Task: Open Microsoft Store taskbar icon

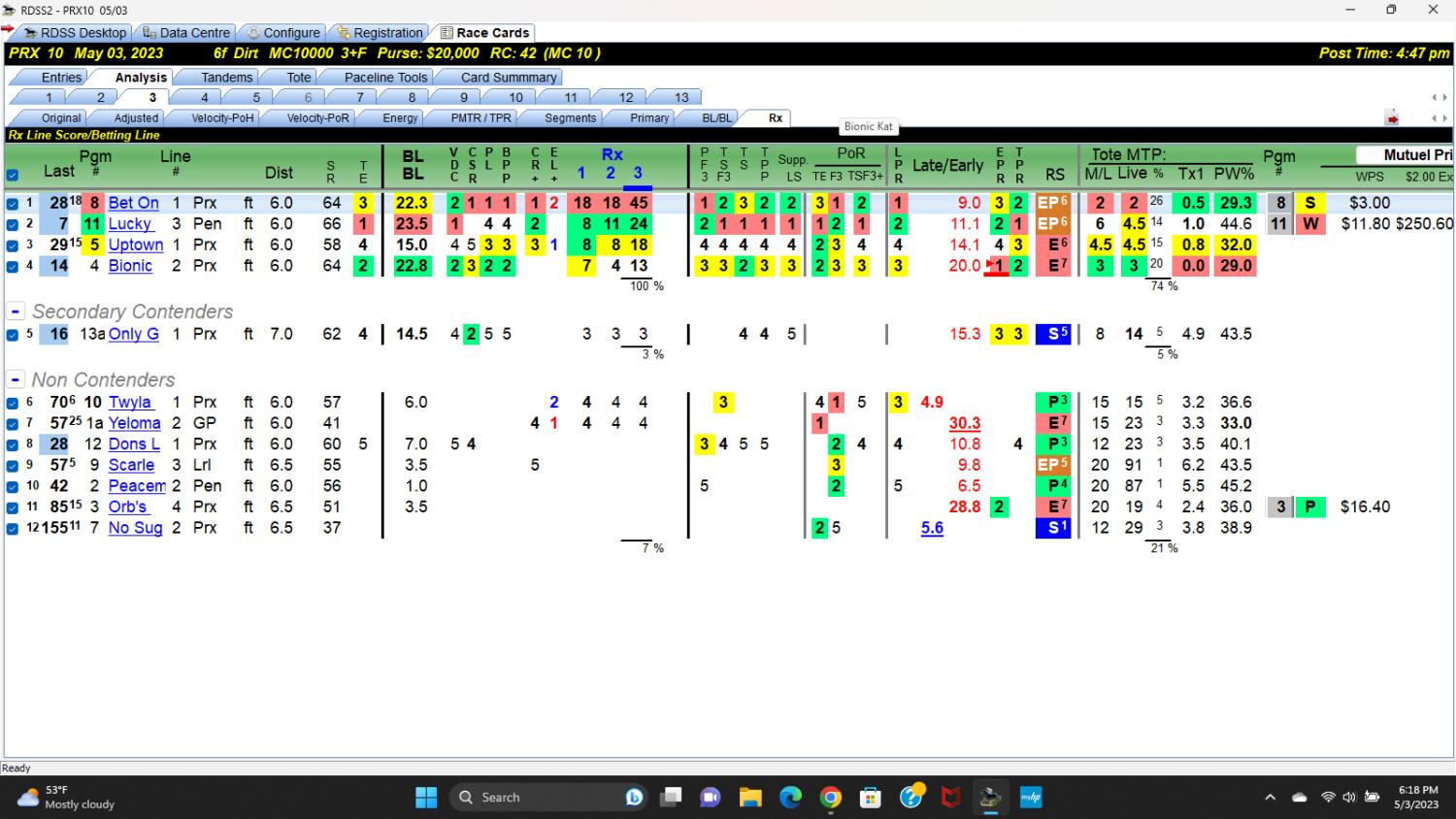Action: pos(871,798)
